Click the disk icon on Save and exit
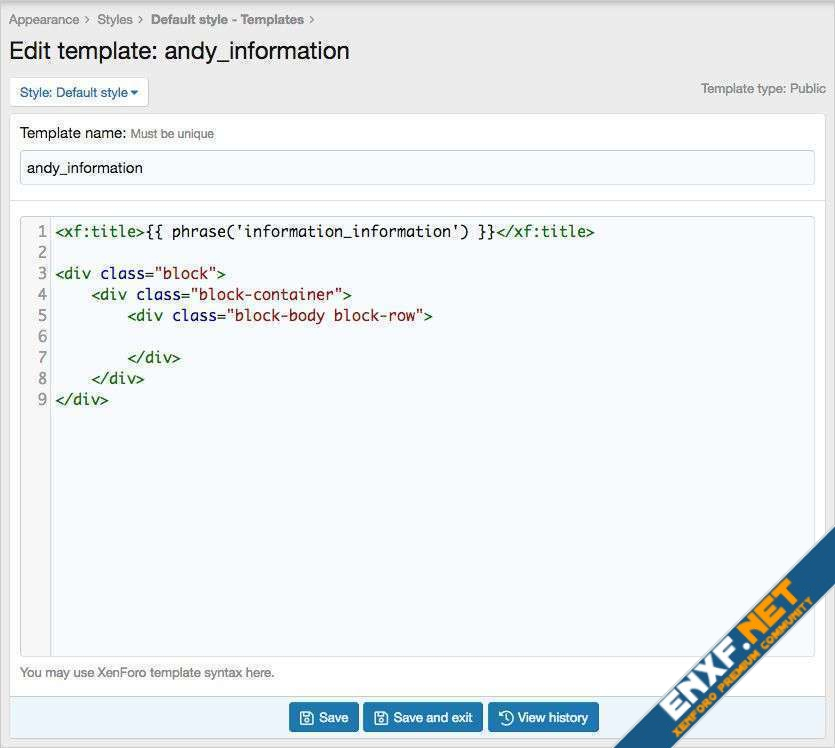This screenshot has width=835, height=748. [381, 718]
